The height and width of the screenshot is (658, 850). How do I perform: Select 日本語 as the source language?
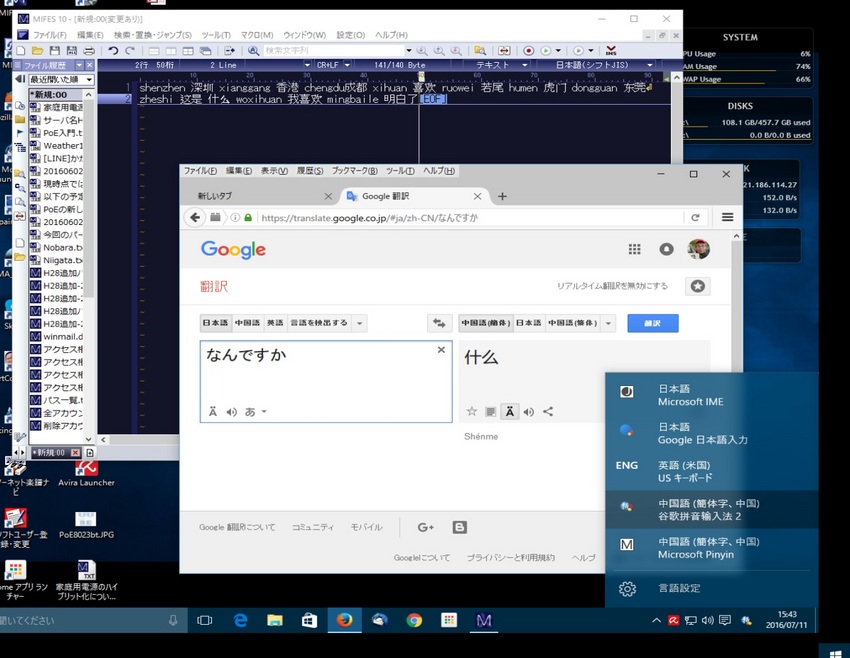216,323
